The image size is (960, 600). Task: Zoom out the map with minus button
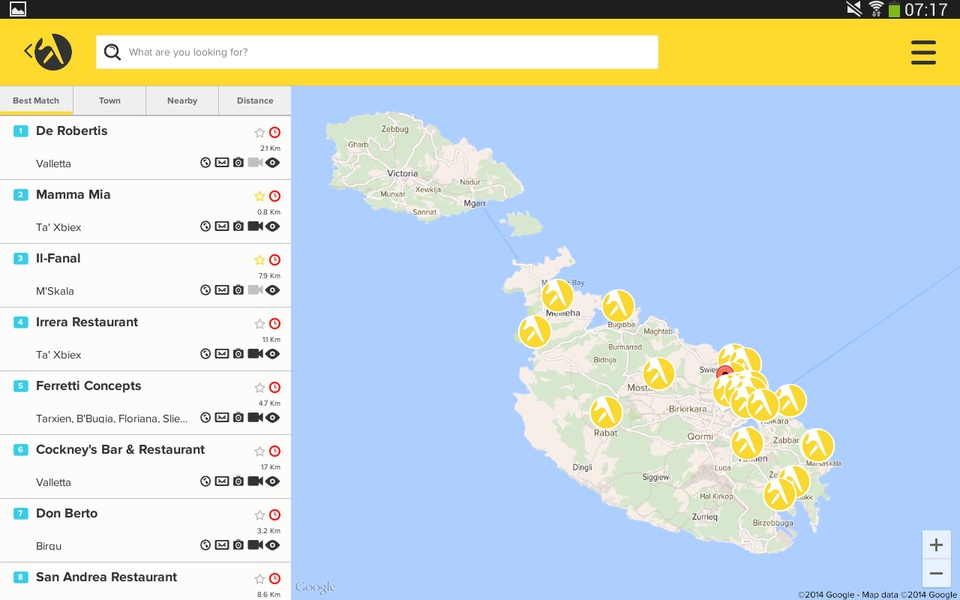pyautogui.click(x=936, y=573)
